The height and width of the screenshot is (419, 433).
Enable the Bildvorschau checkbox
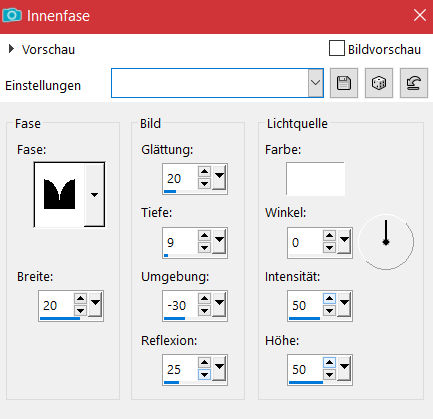click(x=337, y=48)
